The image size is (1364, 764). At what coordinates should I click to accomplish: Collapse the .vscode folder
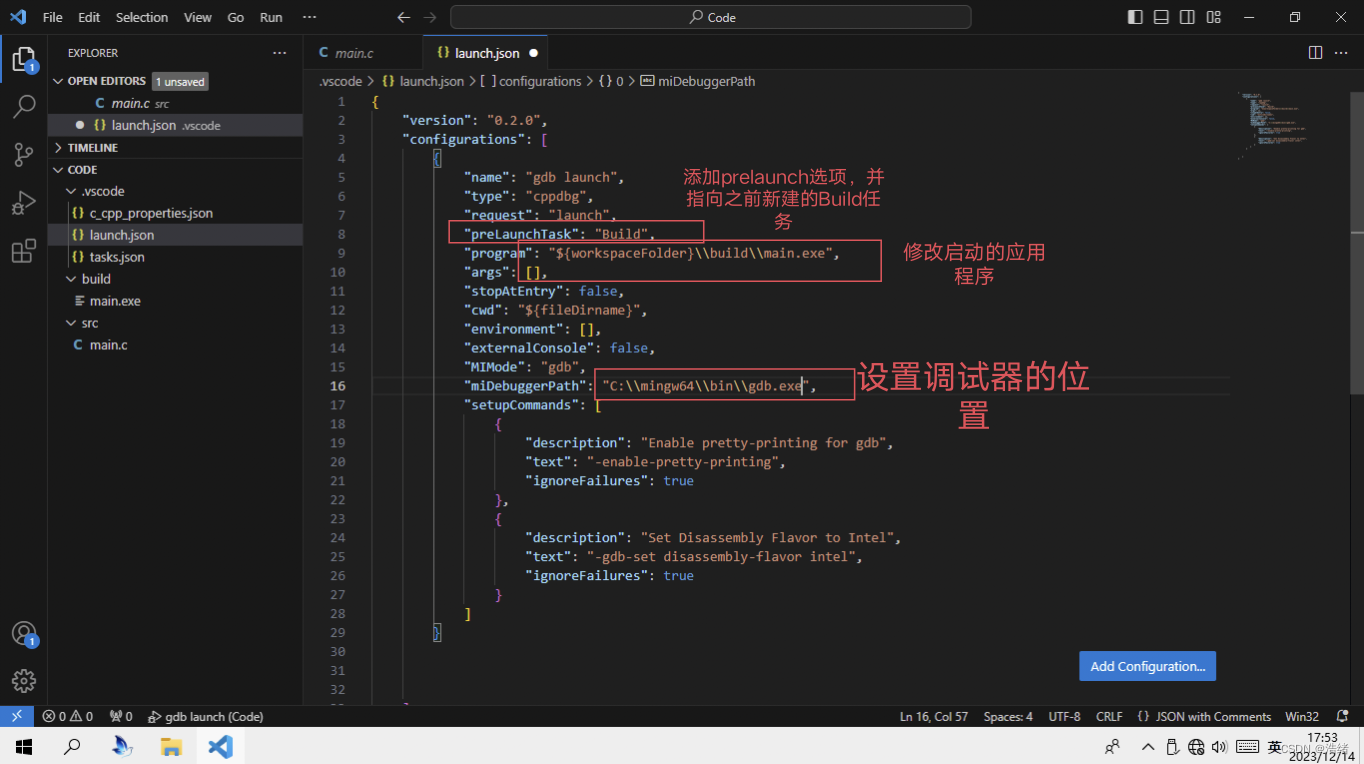[103, 191]
